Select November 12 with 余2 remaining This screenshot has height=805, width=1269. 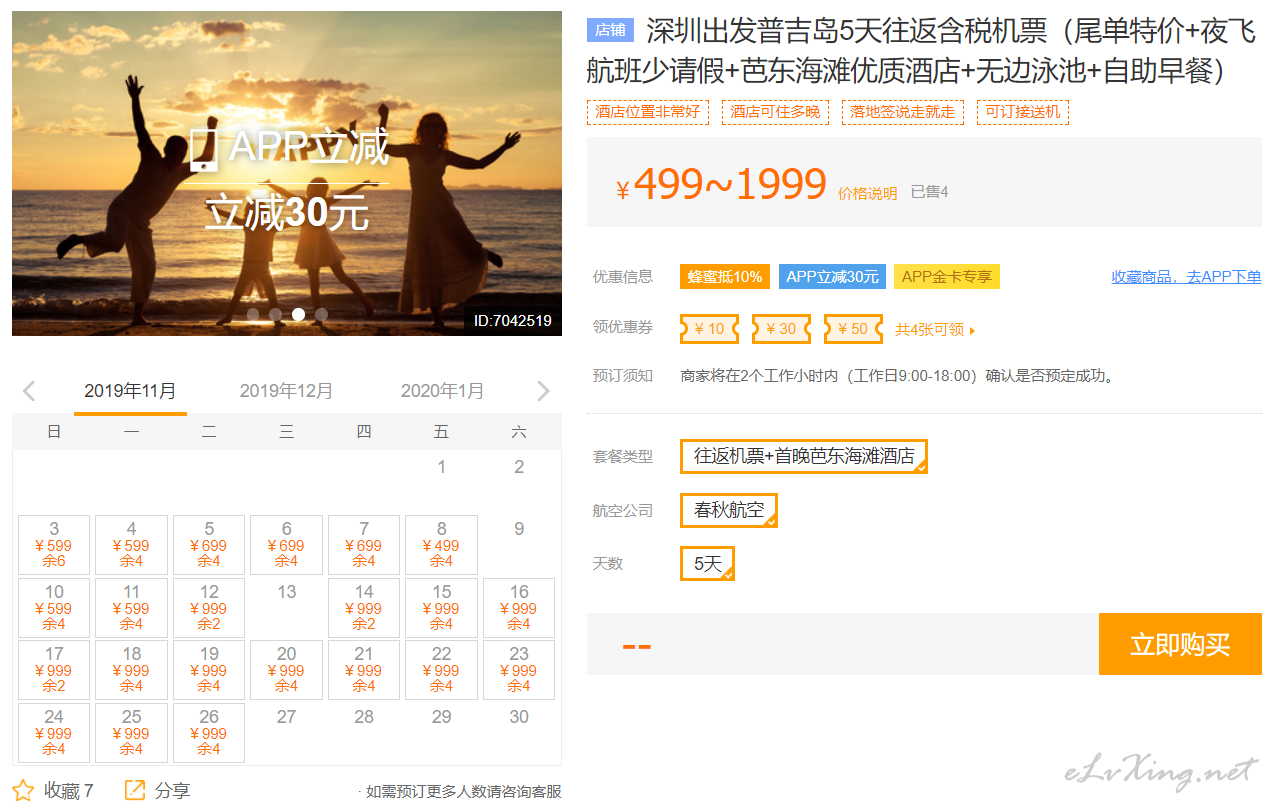coord(209,607)
